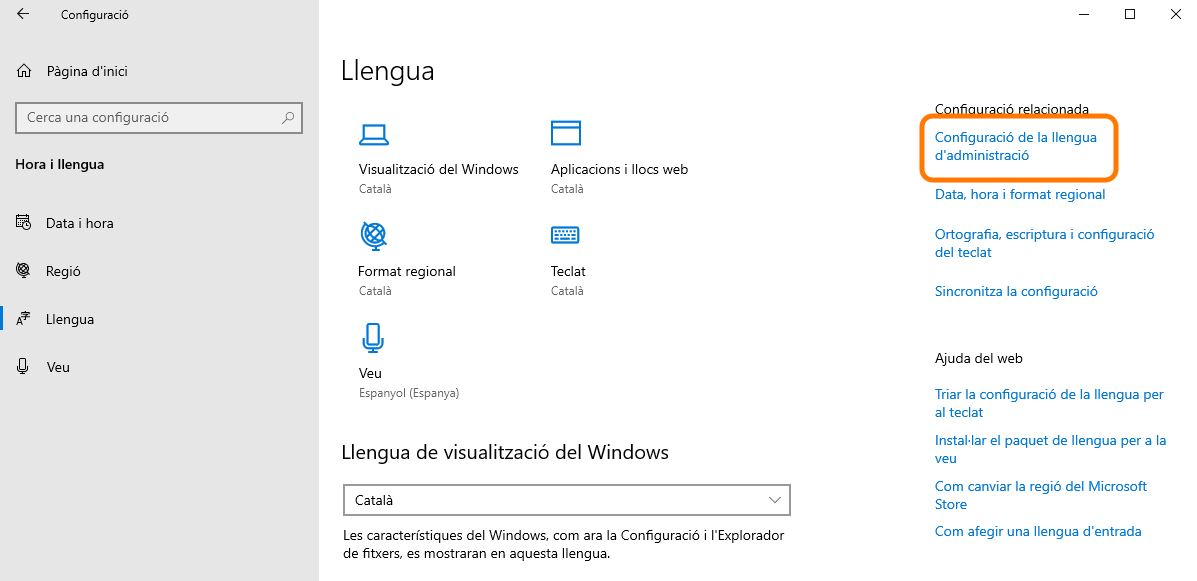The height and width of the screenshot is (581, 1197).
Task: Click Ortografia, escriptura i configuració del teclat
Action: click(1044, 243)
